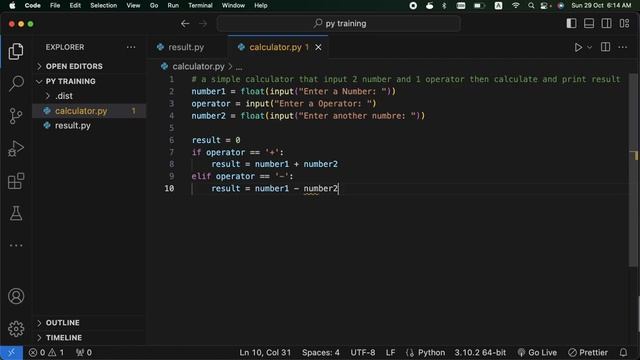Split the editor to the right
Viewport: 640px width, 360px height.
click(605, 47)
